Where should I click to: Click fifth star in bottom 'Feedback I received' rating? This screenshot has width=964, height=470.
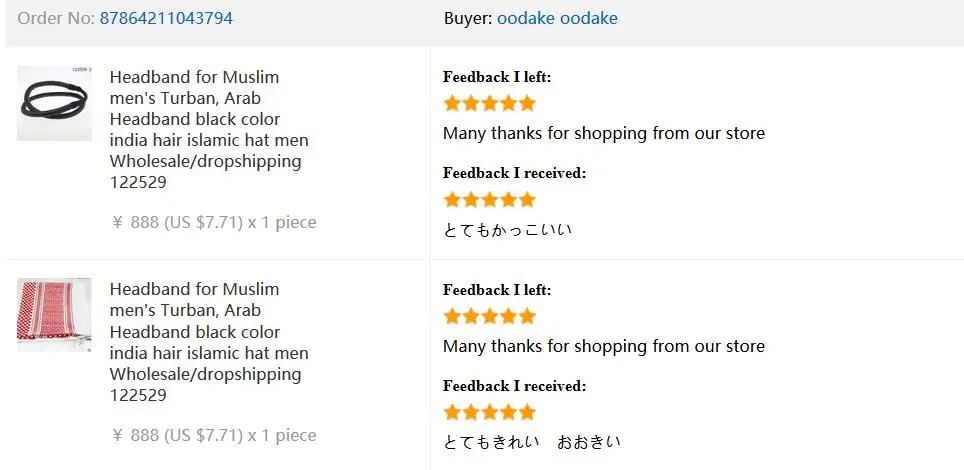pos(527,412)
